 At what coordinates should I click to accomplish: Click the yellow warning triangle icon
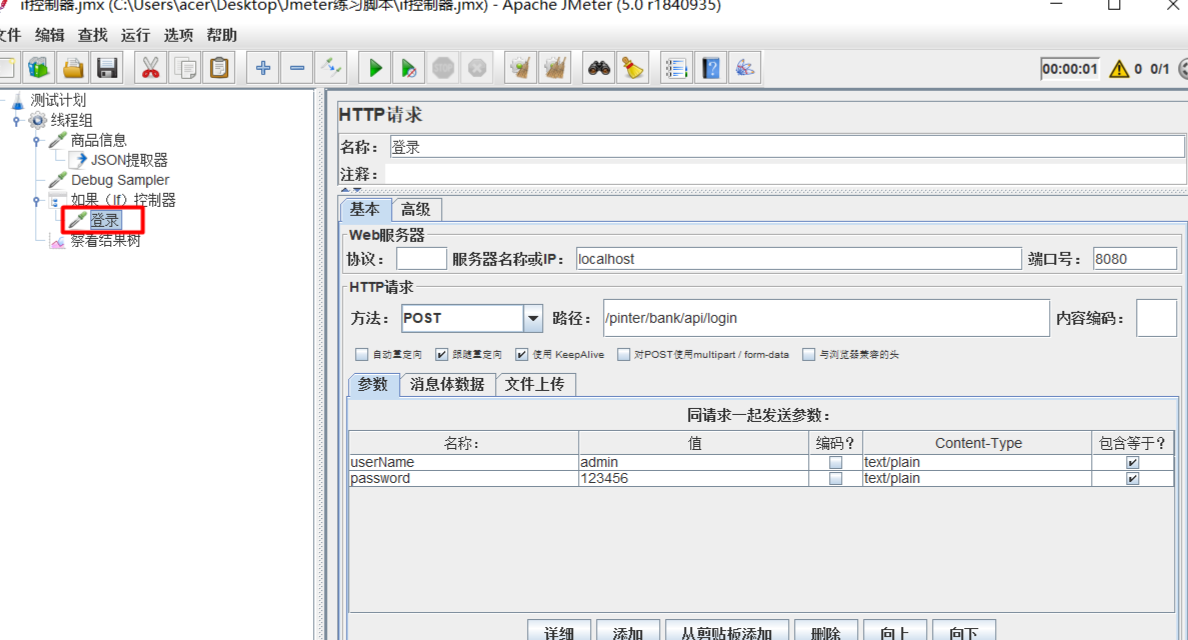click(1119, 69)
